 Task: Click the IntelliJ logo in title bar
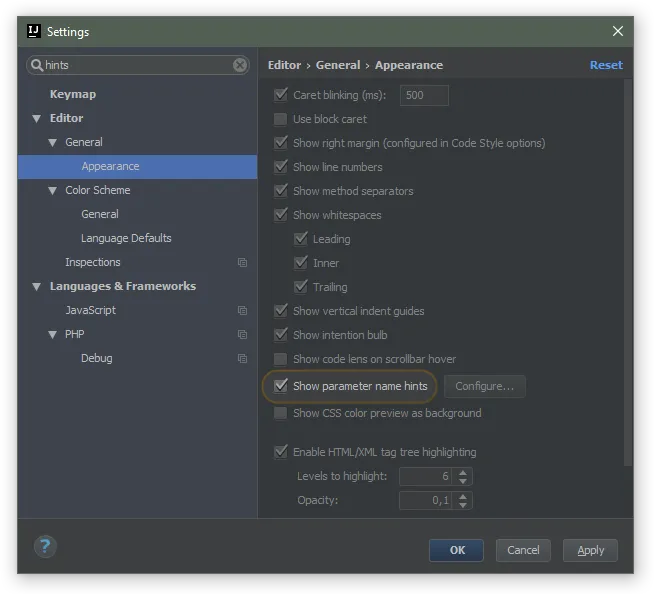click(33, 31)
